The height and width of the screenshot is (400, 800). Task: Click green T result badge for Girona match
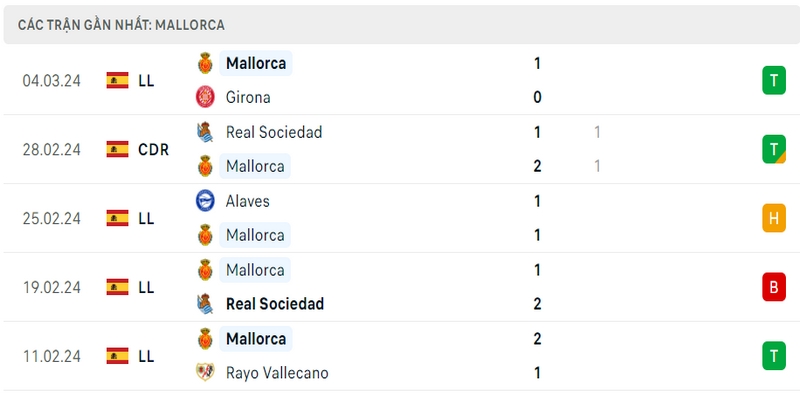(x=774, y=81)
